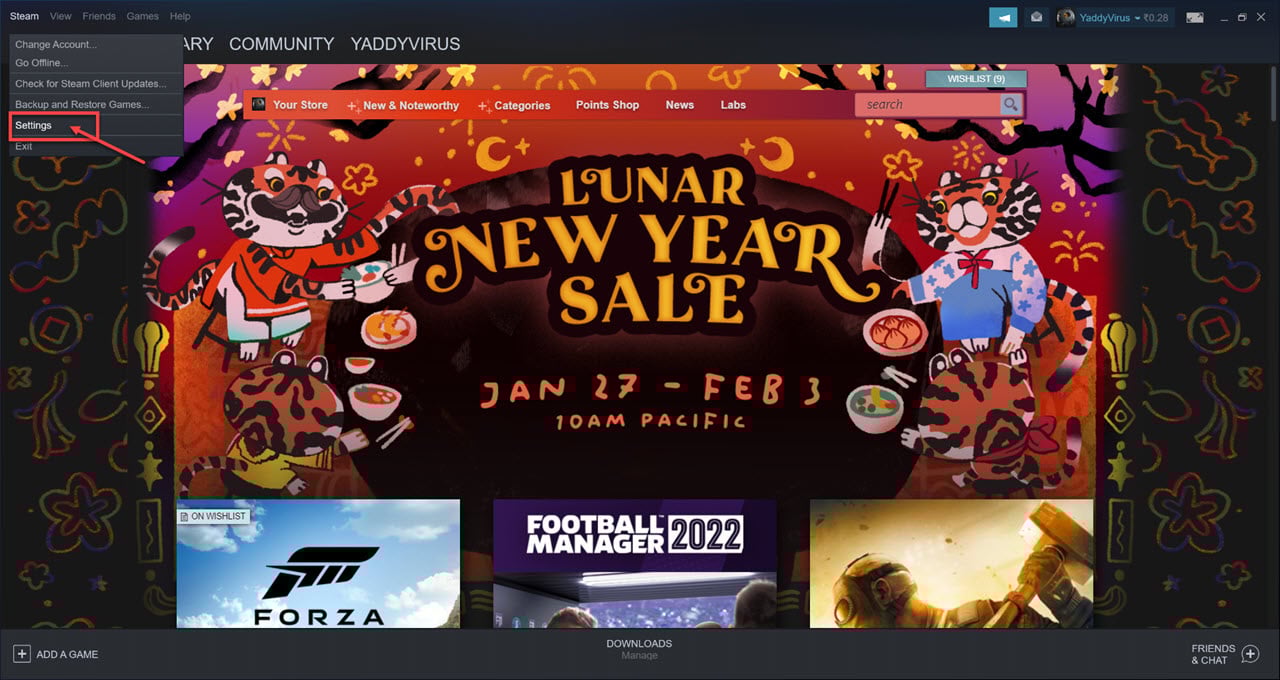Open Downloads Manage at bottom
Viewport: 1280px width, 680px height.
[639, 649]
